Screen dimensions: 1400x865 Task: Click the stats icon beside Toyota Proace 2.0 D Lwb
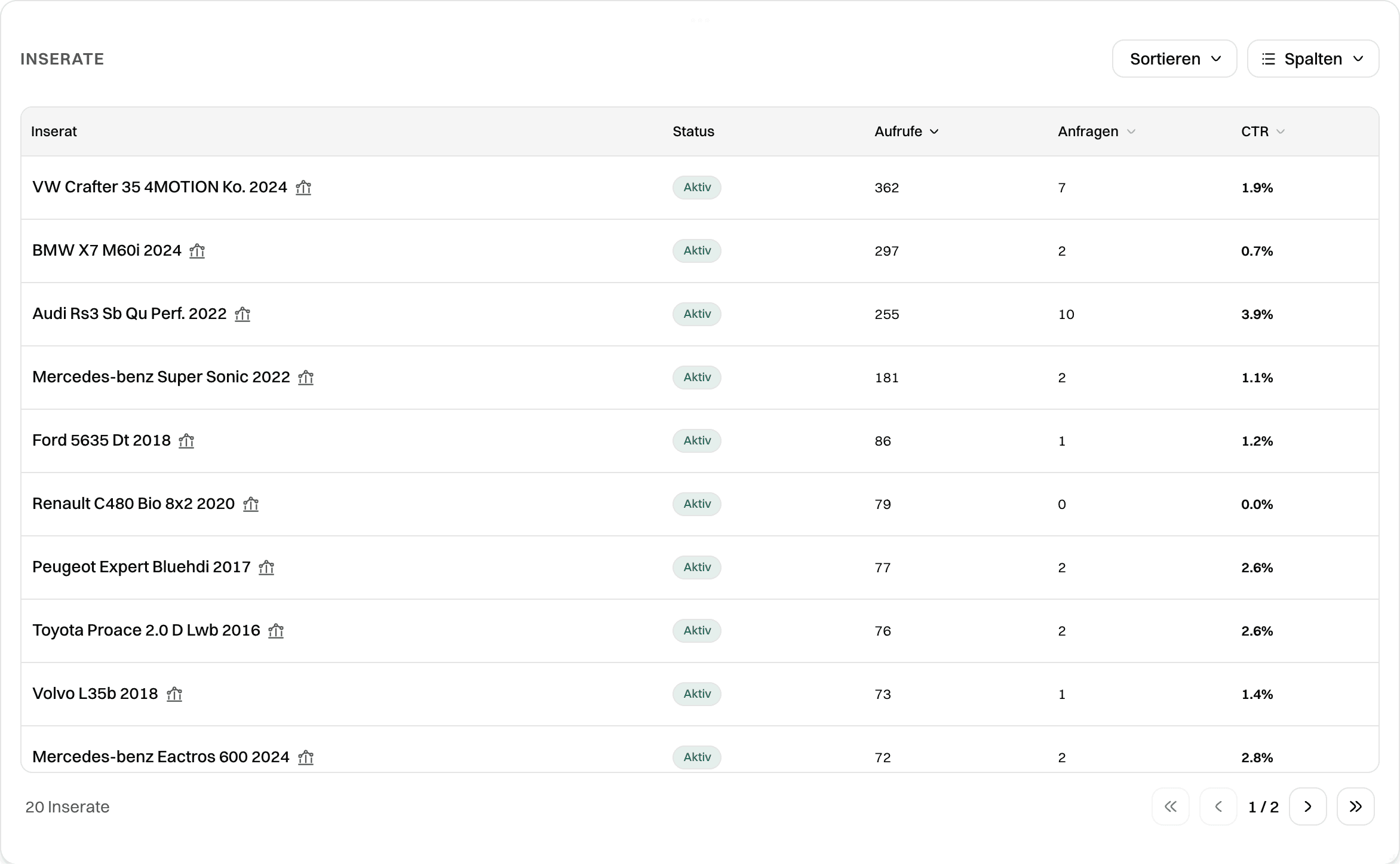[x=276, y=631]
